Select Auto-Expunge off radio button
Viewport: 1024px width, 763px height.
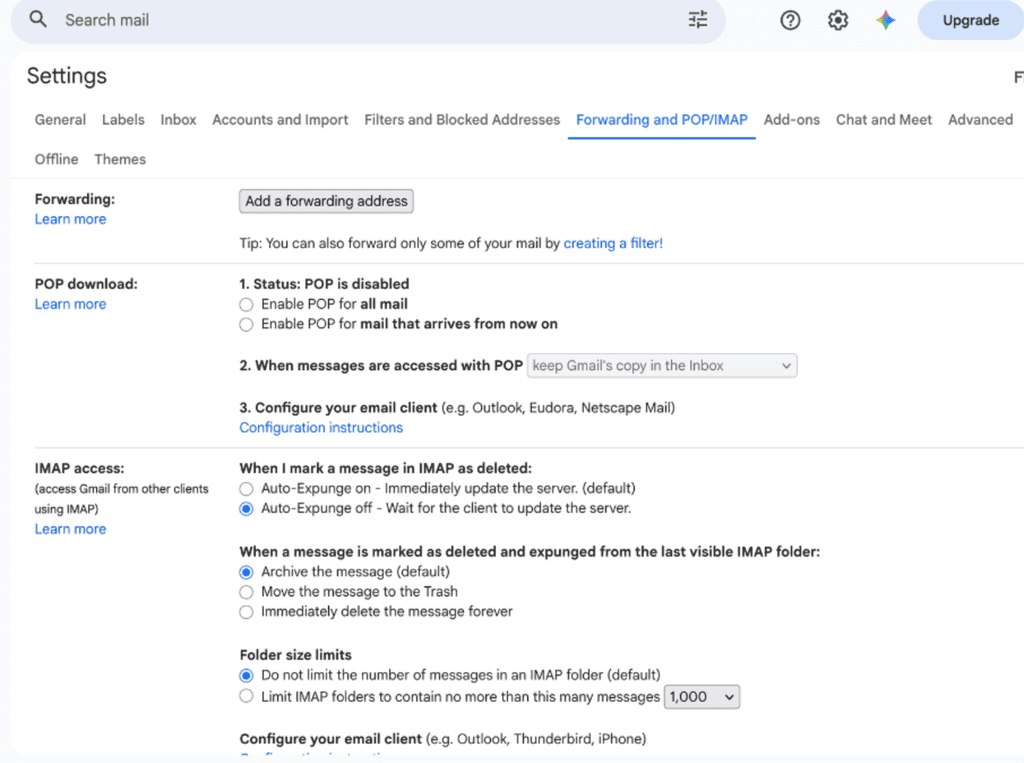[246, 509]
